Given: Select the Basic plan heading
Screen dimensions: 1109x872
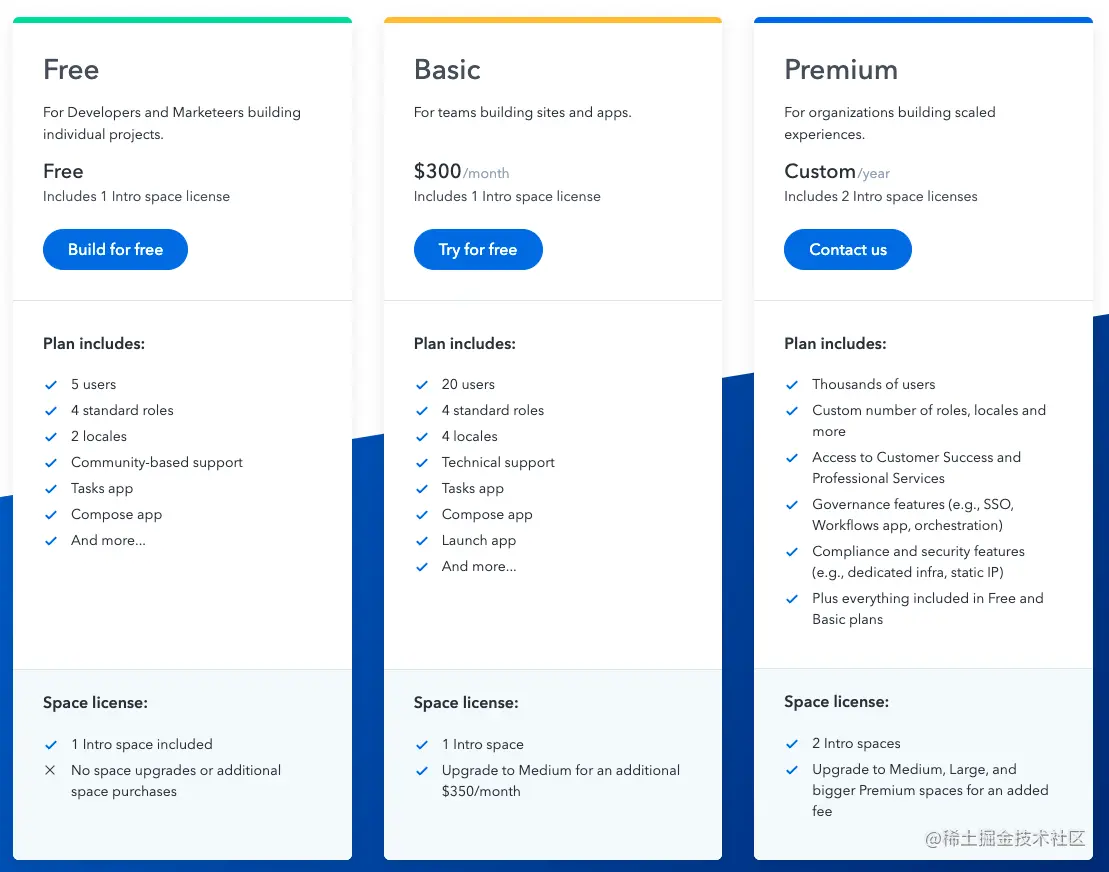Looking at the screenshot, I should click(447, 69).
